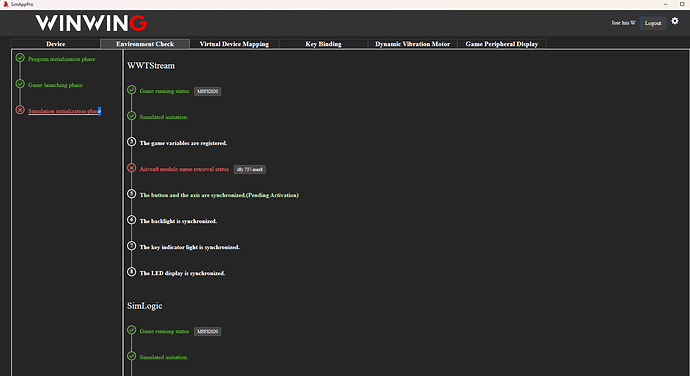Click red X for Aircraft module name retrieval
The width and height of the screenshot is (690, 376).
click(132, 168)
